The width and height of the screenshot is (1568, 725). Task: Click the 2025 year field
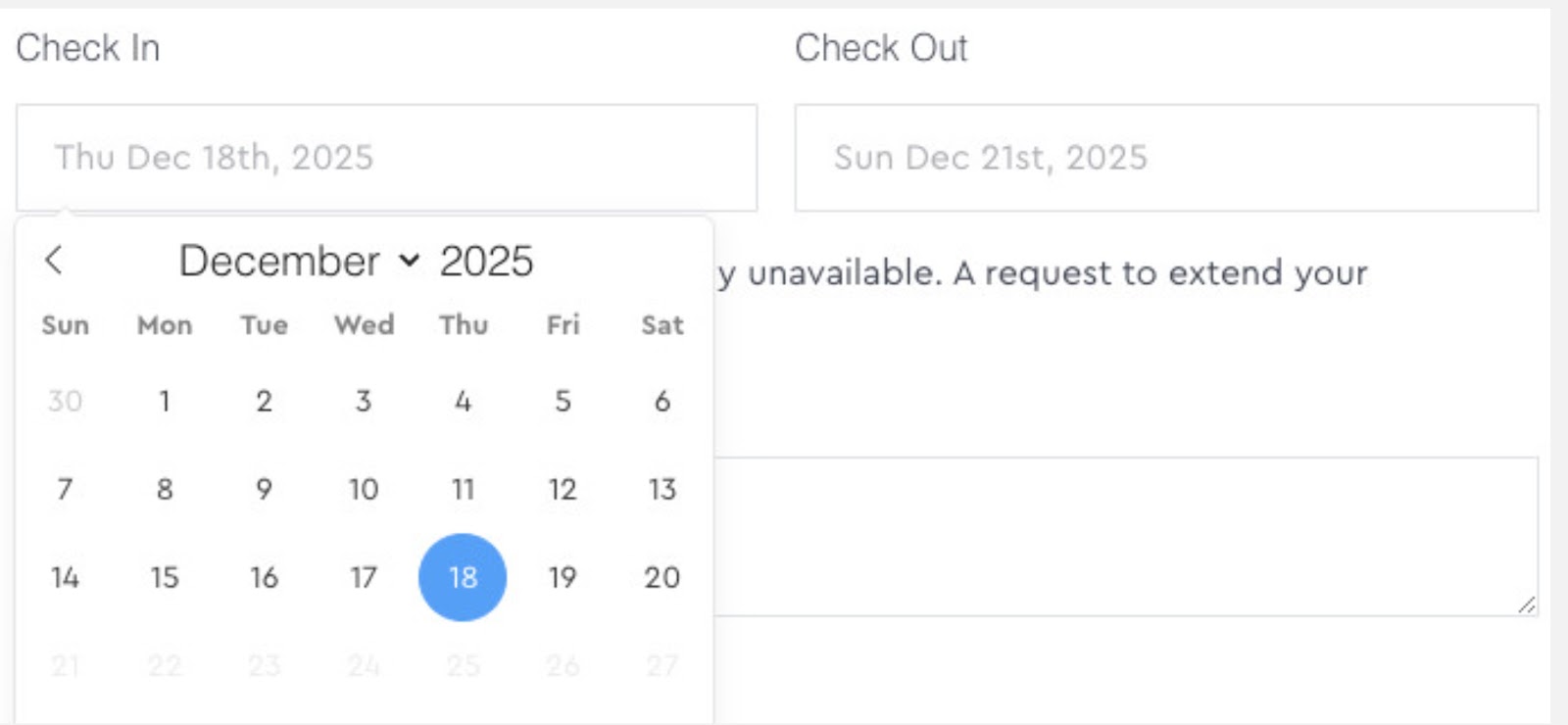coord(486,262)
